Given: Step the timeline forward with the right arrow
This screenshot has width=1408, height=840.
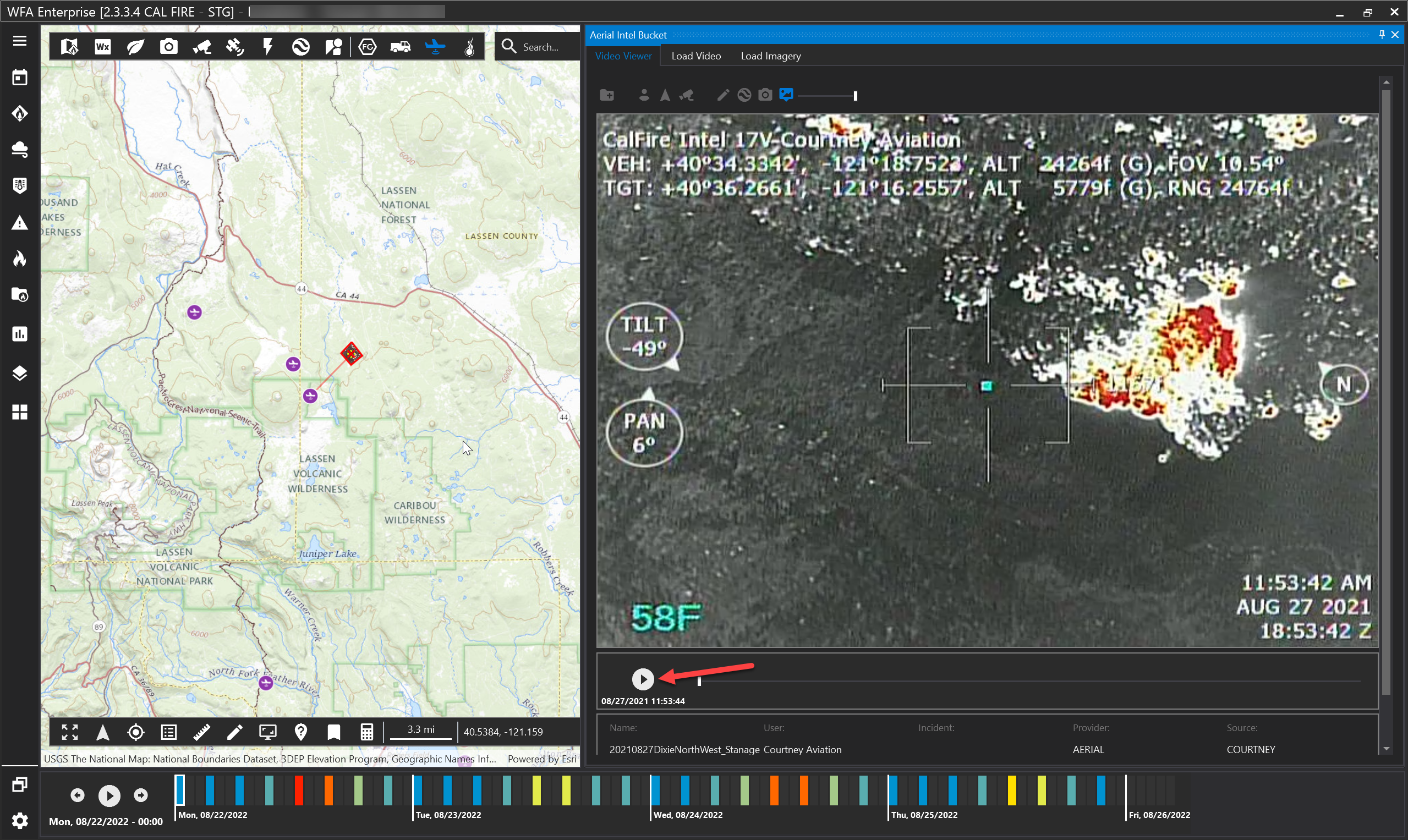Looking at the screenshot, I should 141,795.
